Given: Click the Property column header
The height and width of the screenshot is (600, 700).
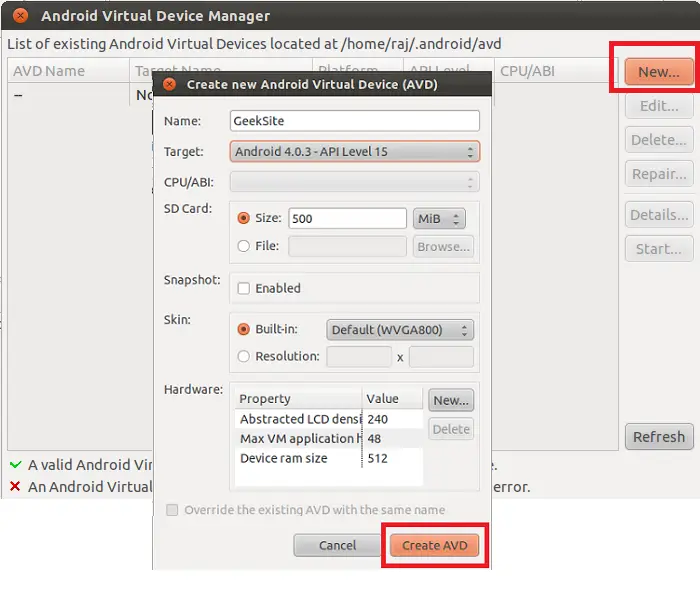Looking at the screenshot, I should (x=298, y=398).
